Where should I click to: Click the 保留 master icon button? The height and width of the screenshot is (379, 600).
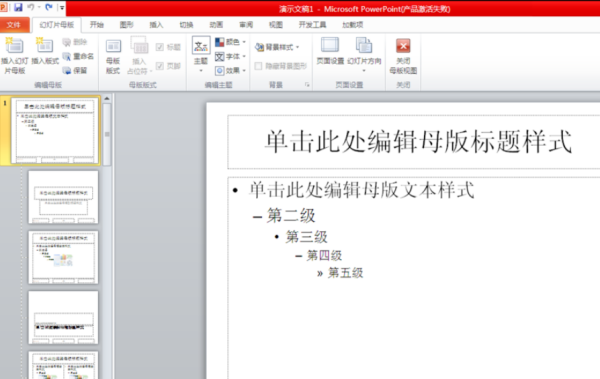tap(67, 70)
